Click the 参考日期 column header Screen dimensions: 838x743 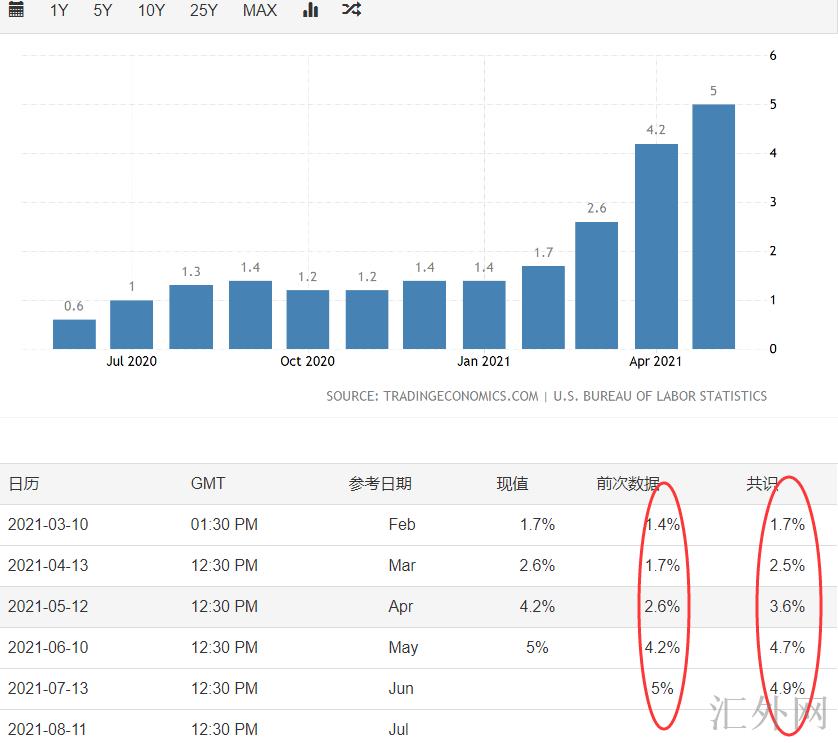tap(380, 484)
